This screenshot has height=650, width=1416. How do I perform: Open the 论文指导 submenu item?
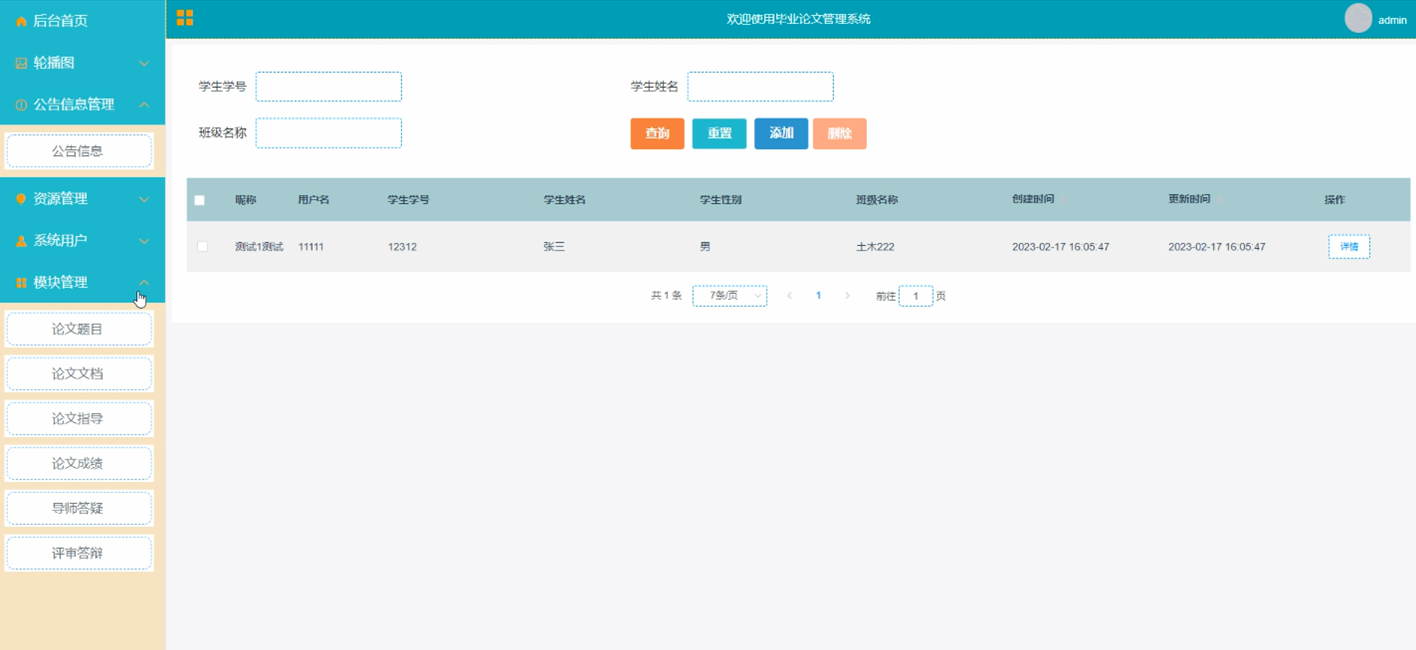point(79,419)
